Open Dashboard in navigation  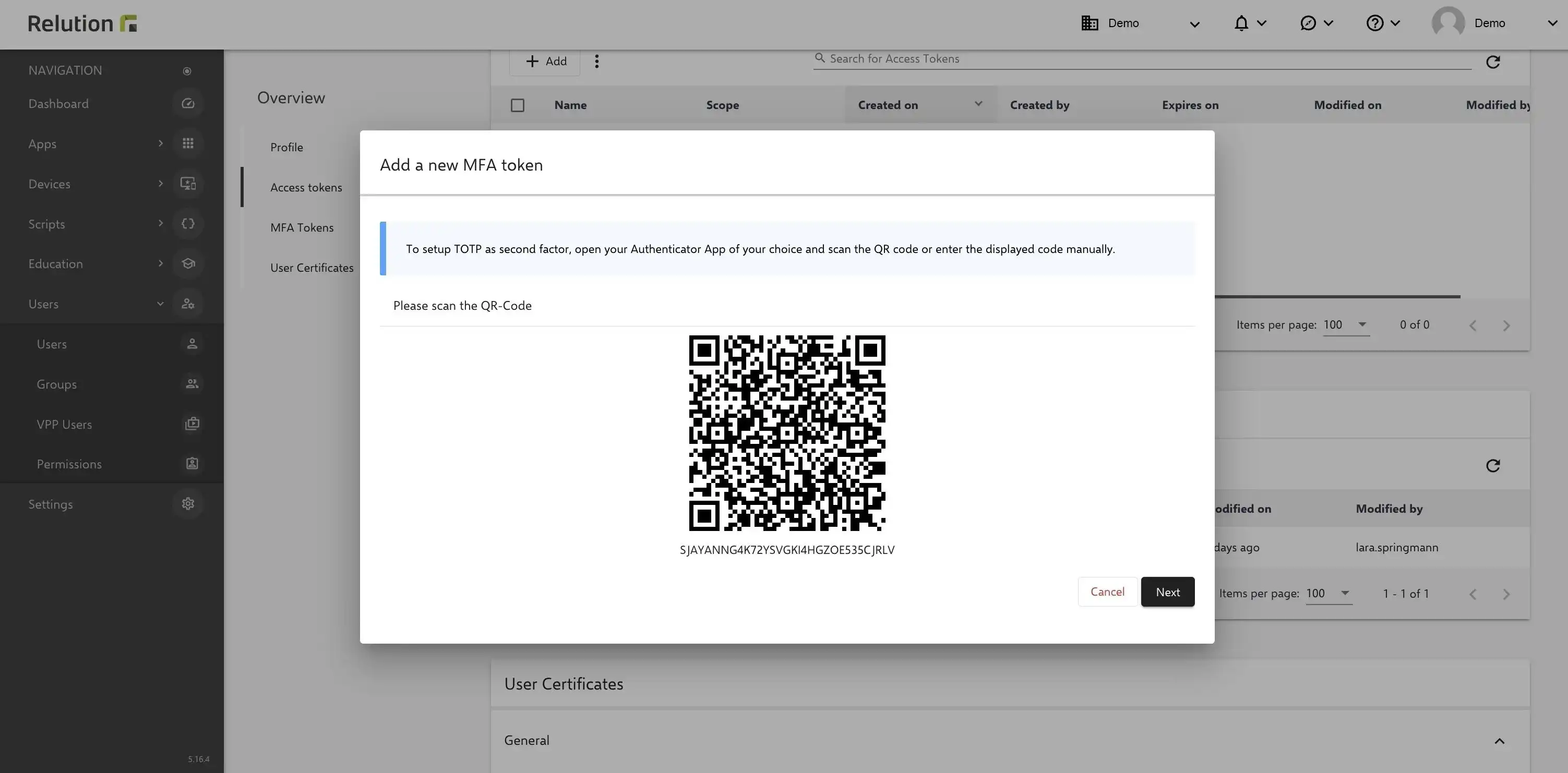(x=58, y=103)
